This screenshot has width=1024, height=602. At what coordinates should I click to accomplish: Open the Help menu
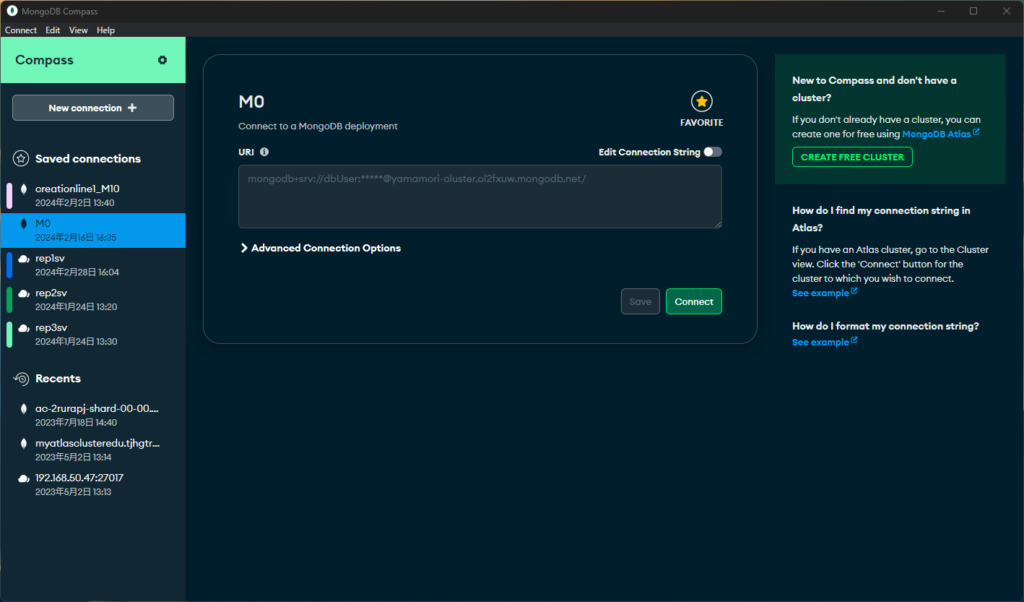(106, 30)
